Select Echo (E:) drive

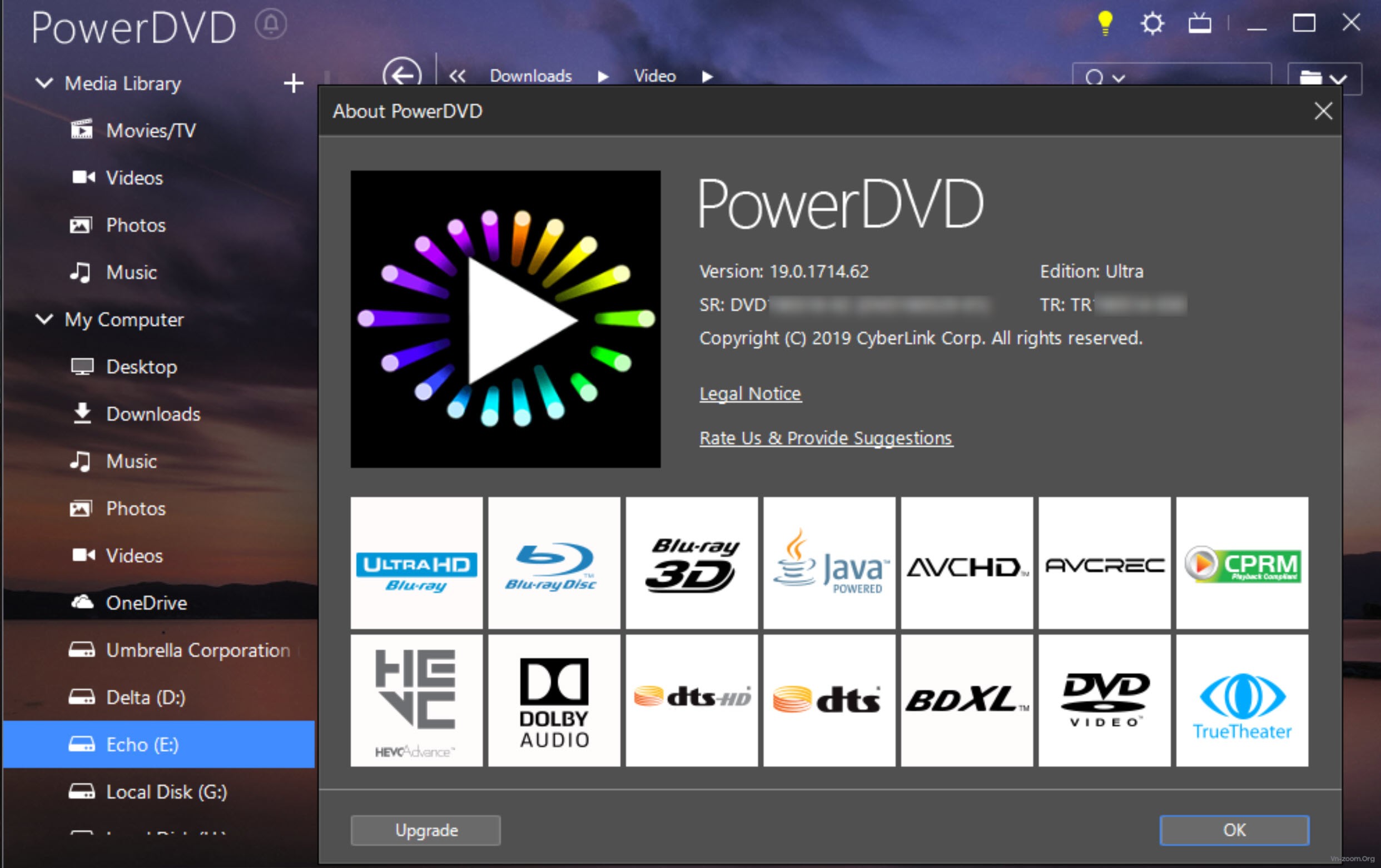point(159,744)
